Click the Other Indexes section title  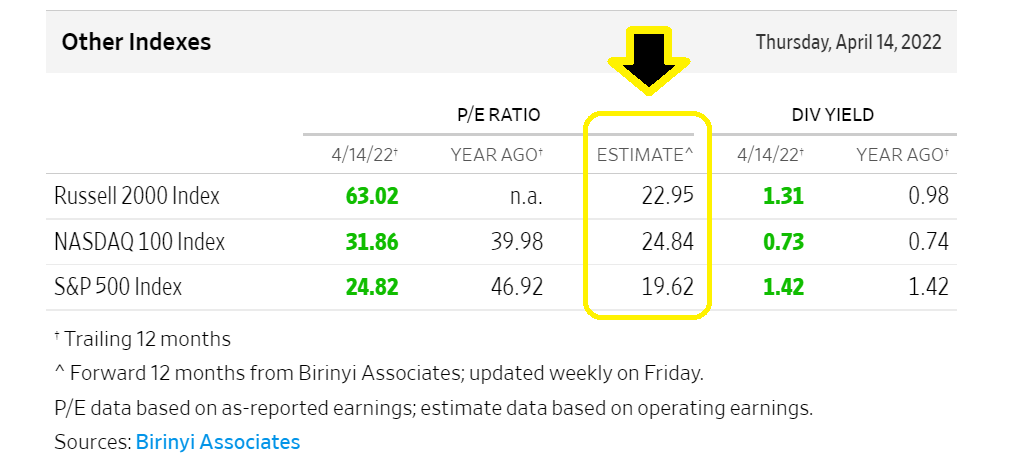coord(136,42)
